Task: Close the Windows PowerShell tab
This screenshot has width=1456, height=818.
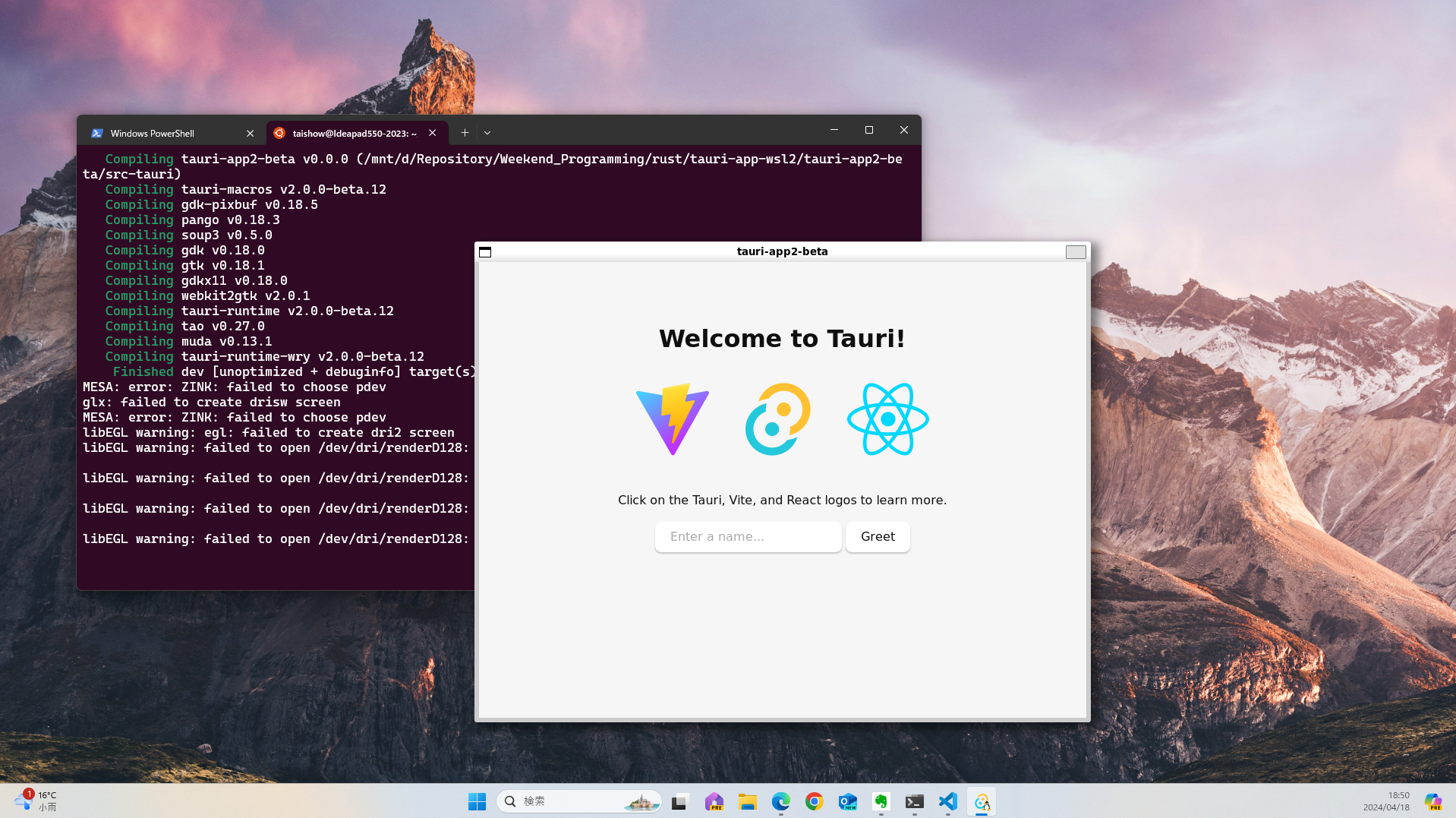Action: 250,133
